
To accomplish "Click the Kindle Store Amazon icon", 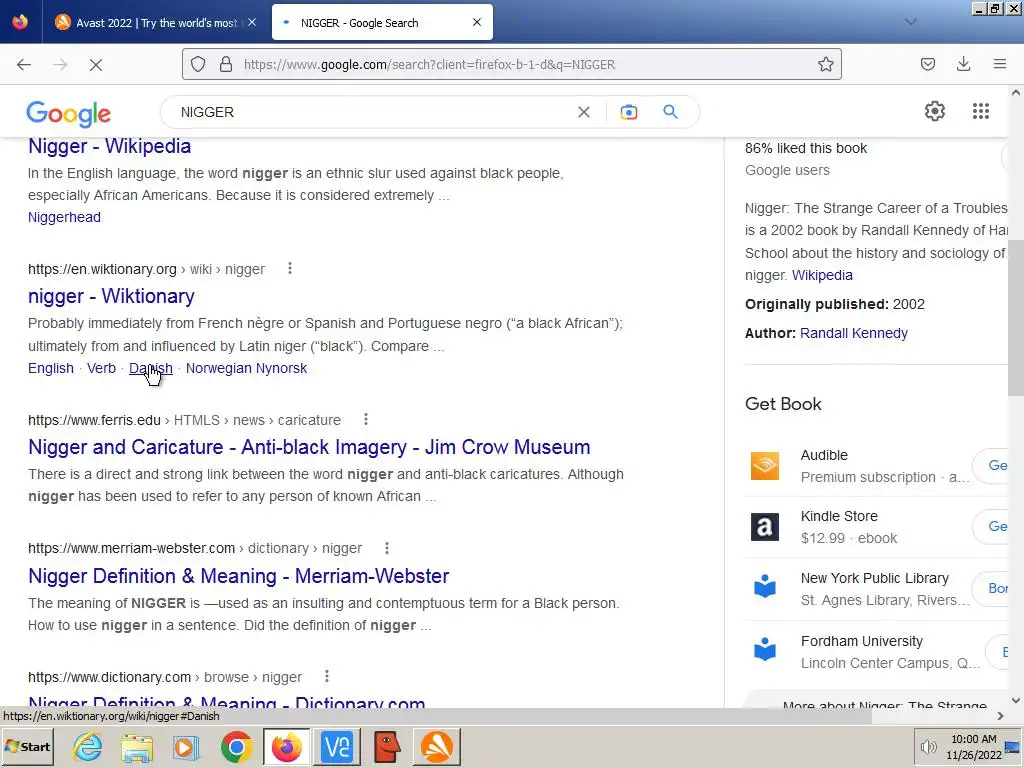I will coord(765,526).
